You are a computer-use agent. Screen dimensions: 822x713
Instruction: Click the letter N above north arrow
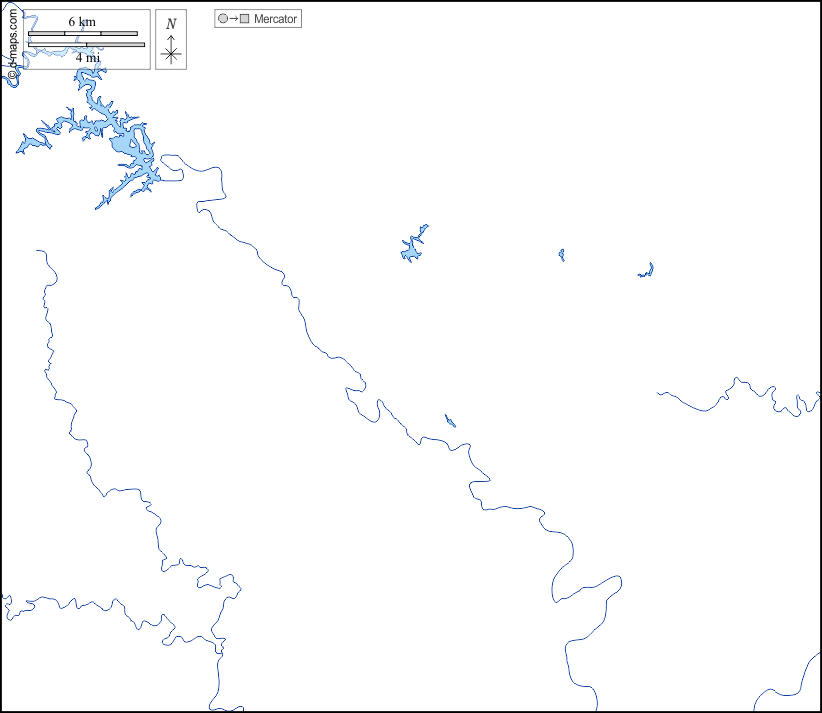point(171,24)
